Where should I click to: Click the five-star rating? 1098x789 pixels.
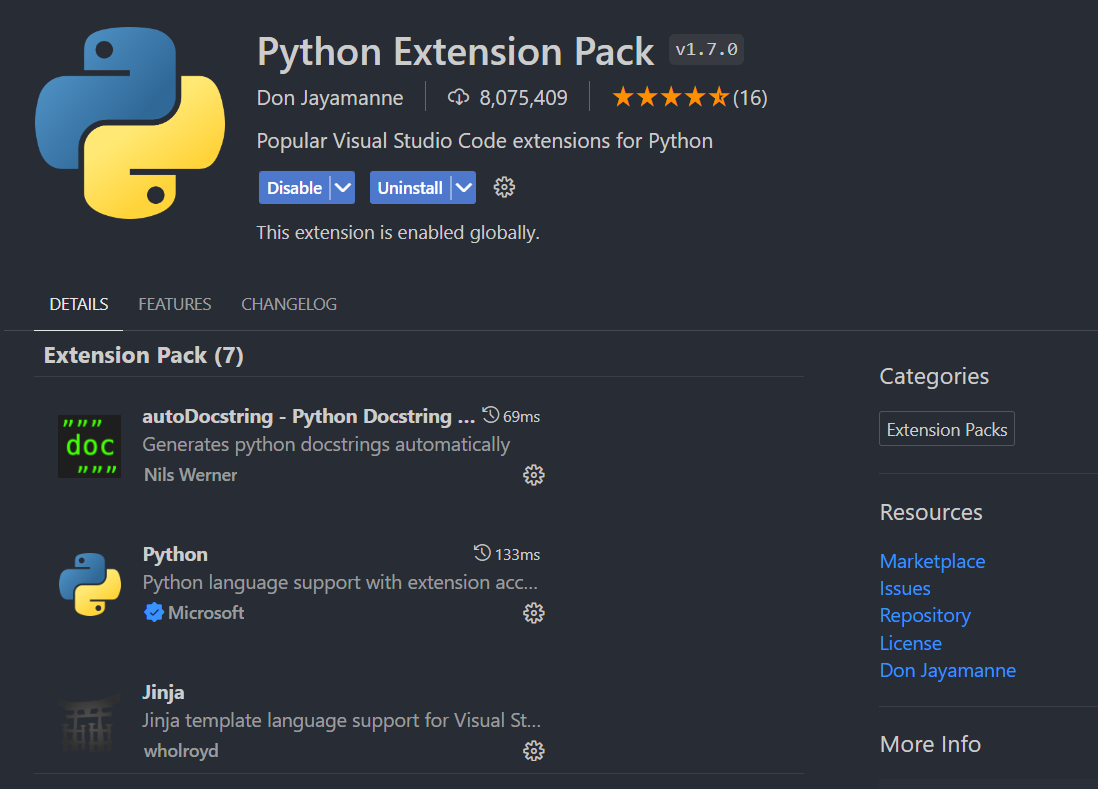[x=670, y=97]
